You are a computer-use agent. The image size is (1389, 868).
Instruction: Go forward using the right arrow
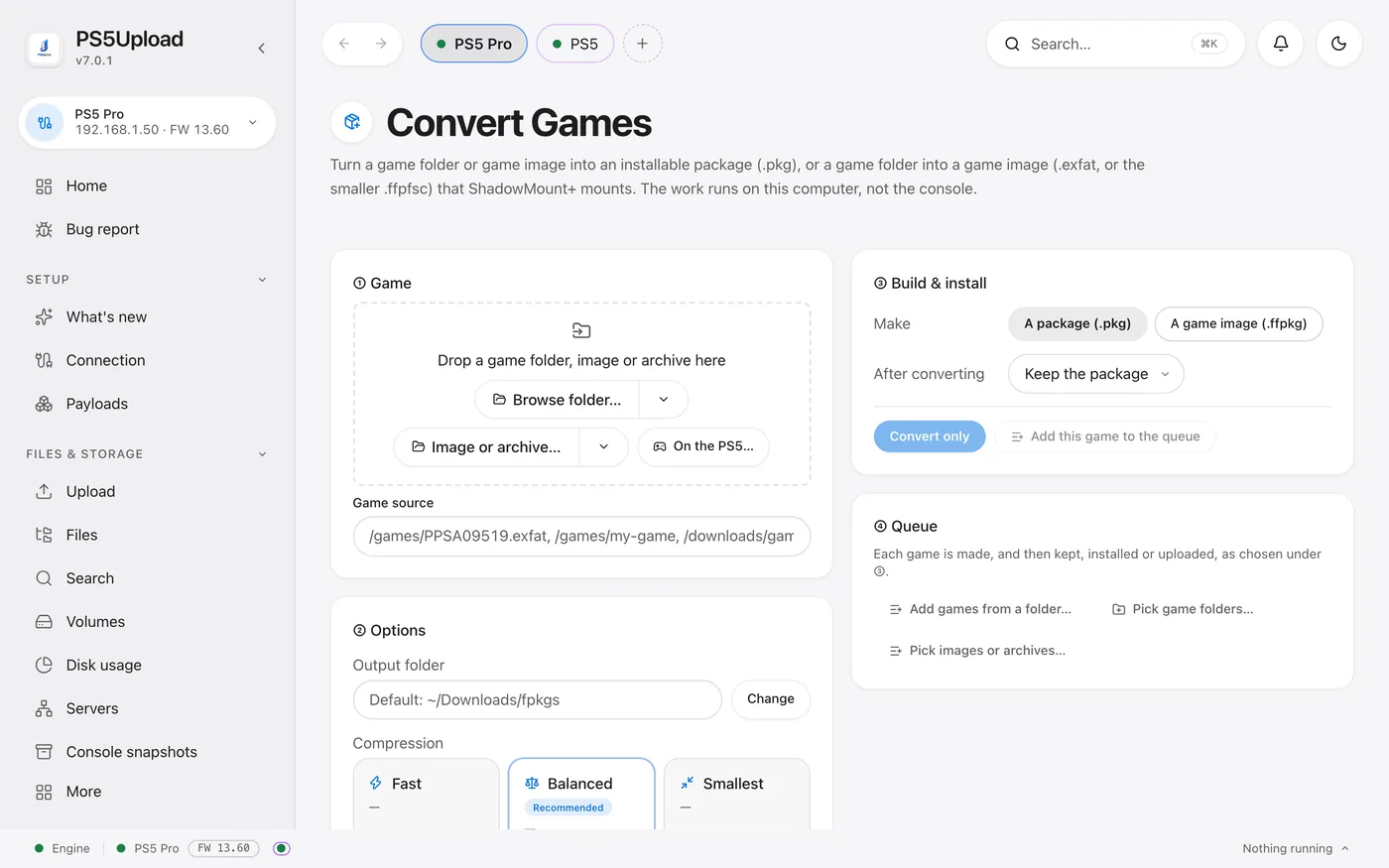click(381, 44)
